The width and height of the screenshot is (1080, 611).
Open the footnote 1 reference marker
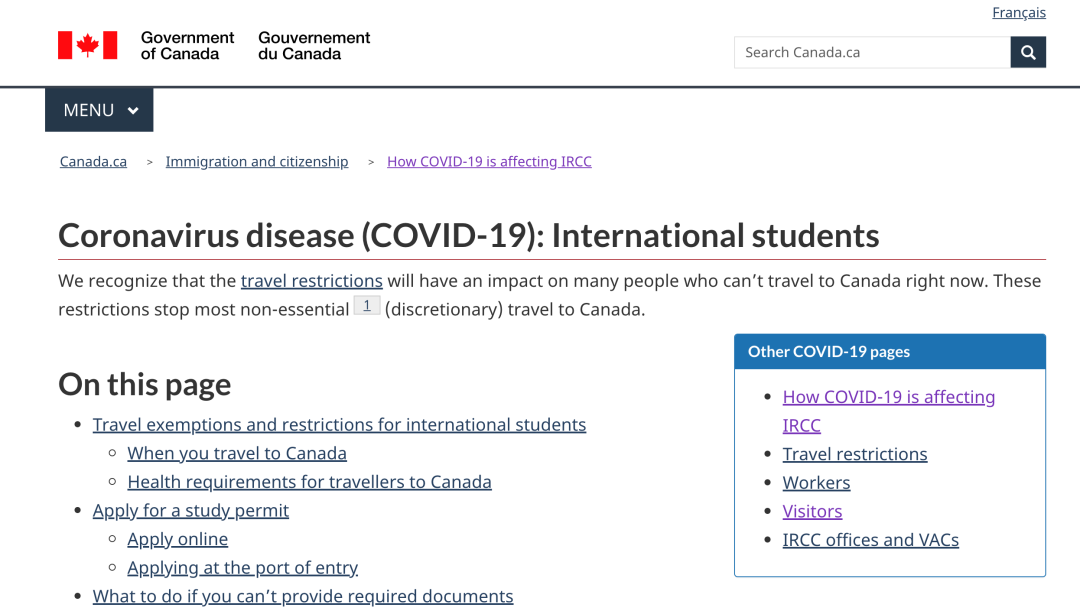[x=367, y=306]
